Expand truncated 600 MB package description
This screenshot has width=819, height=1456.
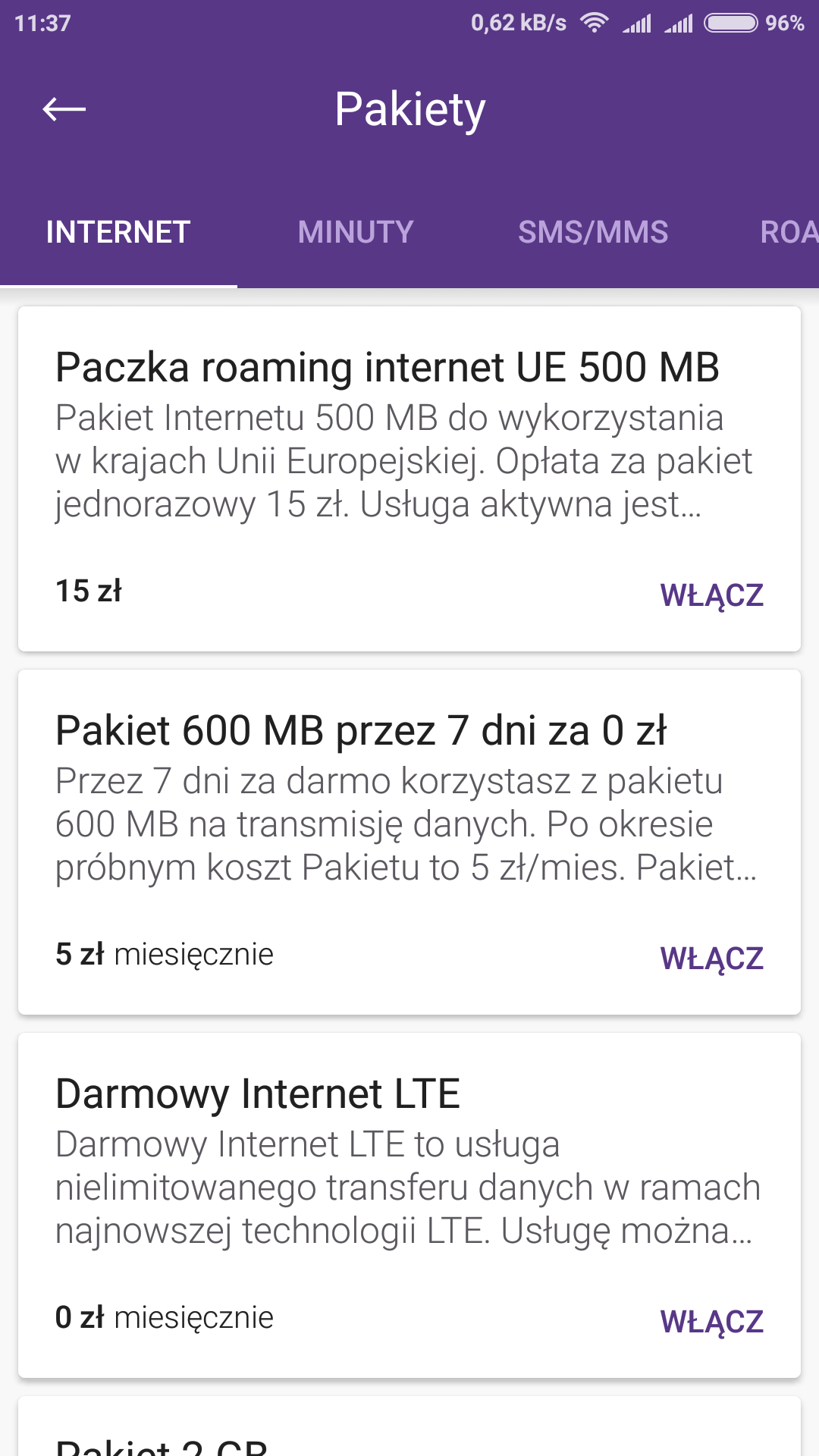pos(406,824)
